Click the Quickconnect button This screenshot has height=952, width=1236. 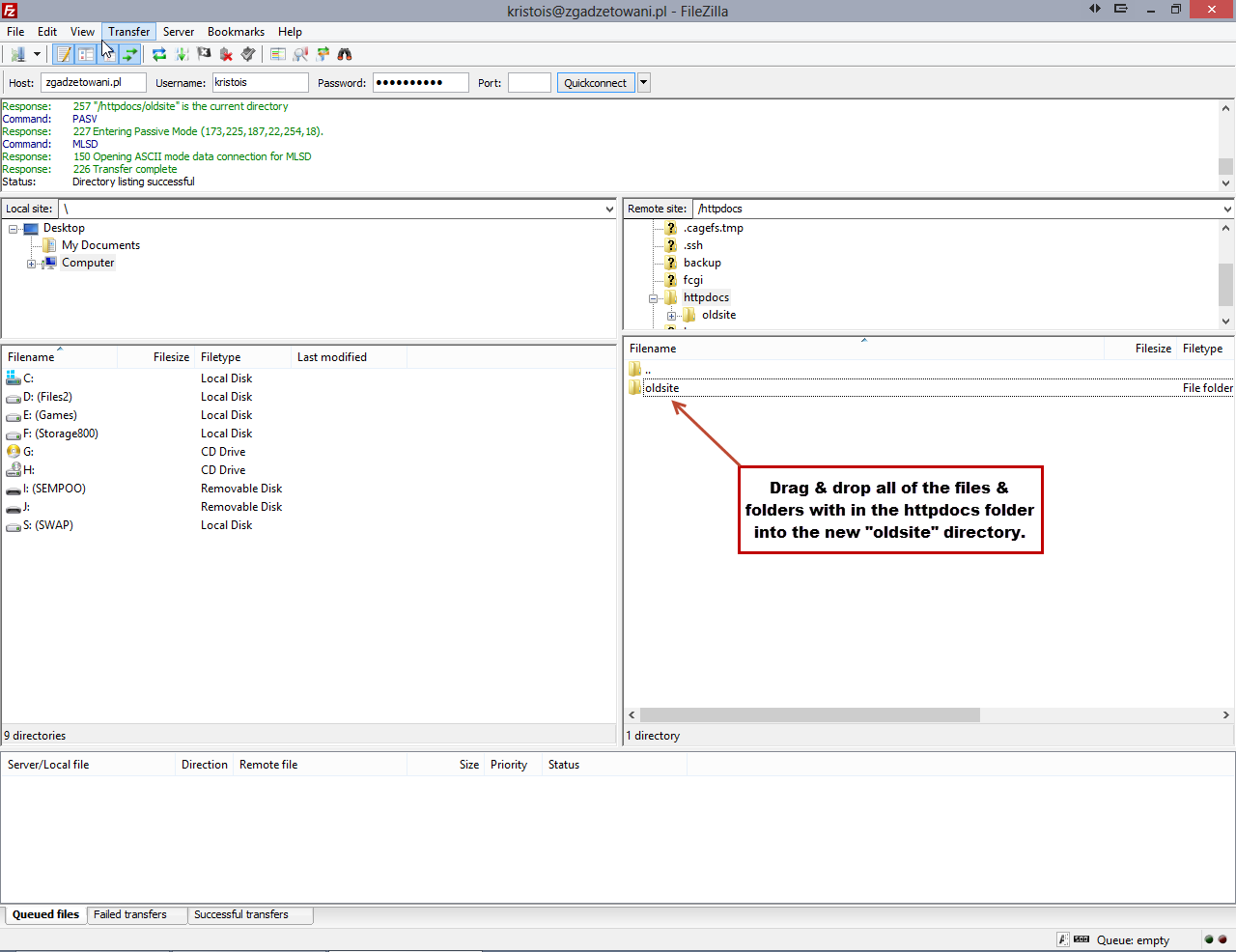596,83
